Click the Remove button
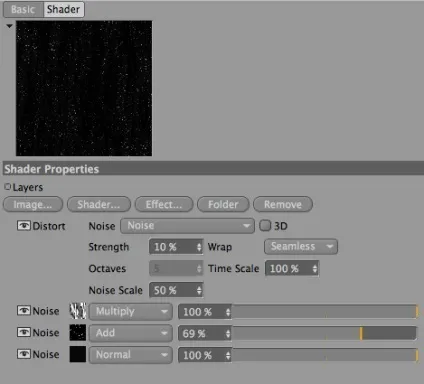Screen dimensions: 424x384 click(x=283, y=204)
